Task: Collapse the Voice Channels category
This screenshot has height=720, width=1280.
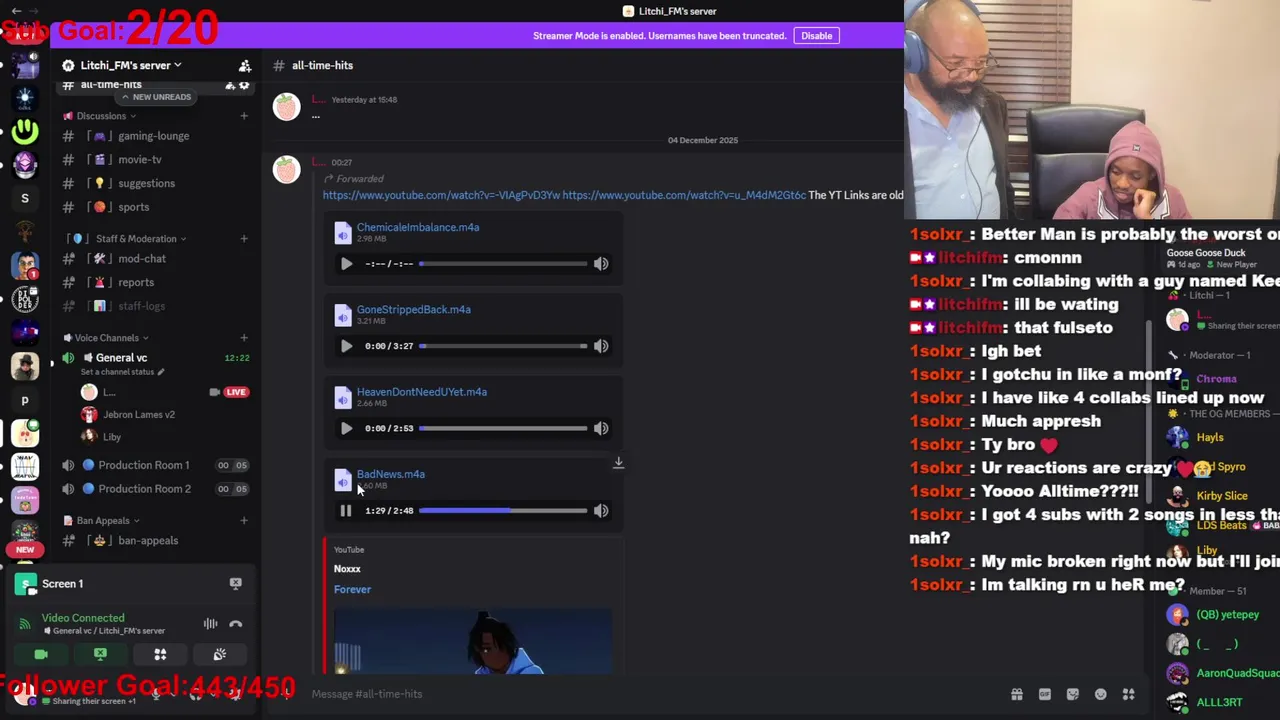Action: click(106, 338)
